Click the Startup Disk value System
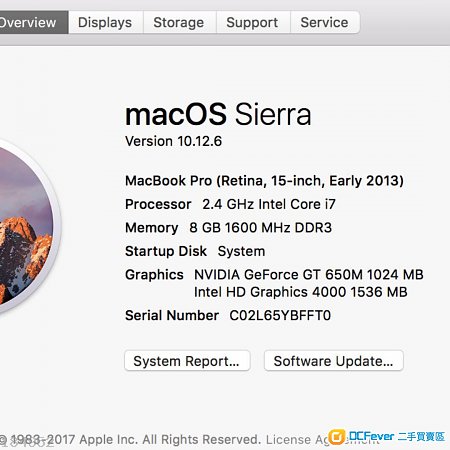The width and height of the screenshot is (450, 450). point(241,251)
